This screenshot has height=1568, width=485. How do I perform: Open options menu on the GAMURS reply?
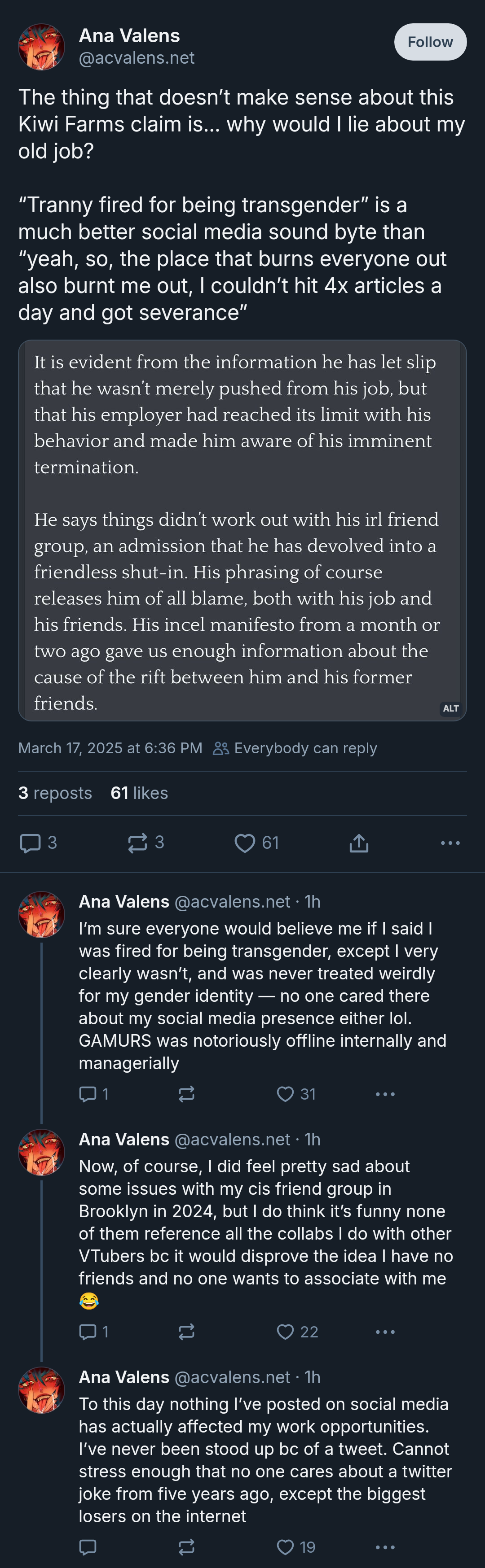[x=385, y=1094]
